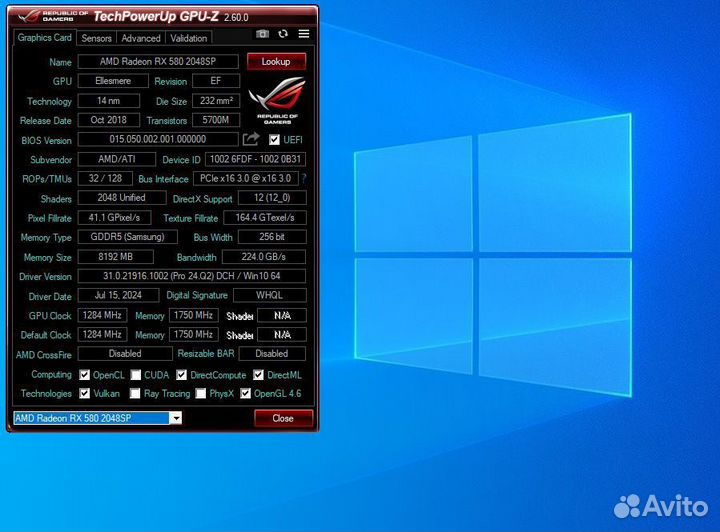Click the Default Clock row Shader N/A value

pos(282,334)
